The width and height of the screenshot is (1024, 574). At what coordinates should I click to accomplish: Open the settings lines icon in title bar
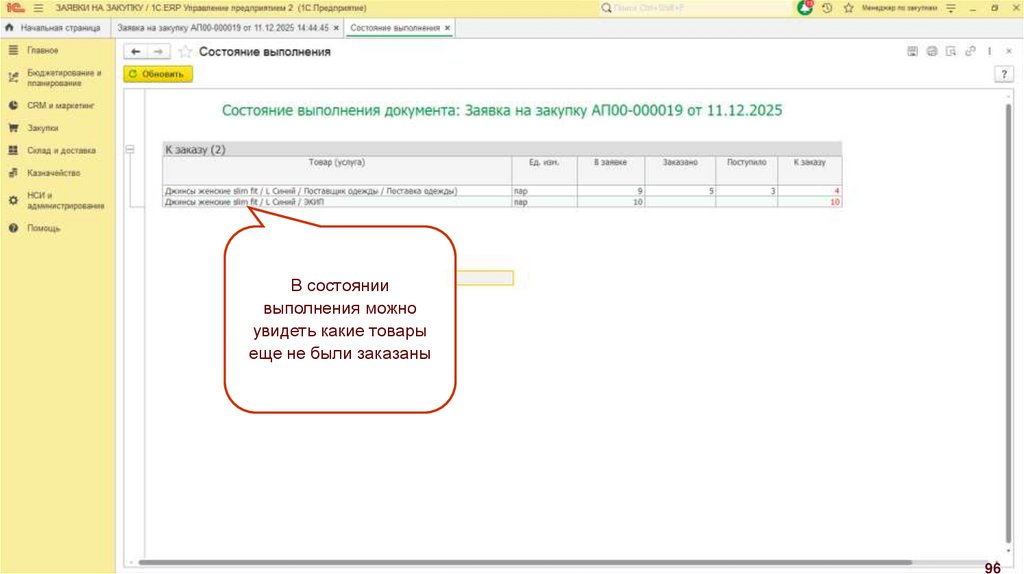point(951,8)
